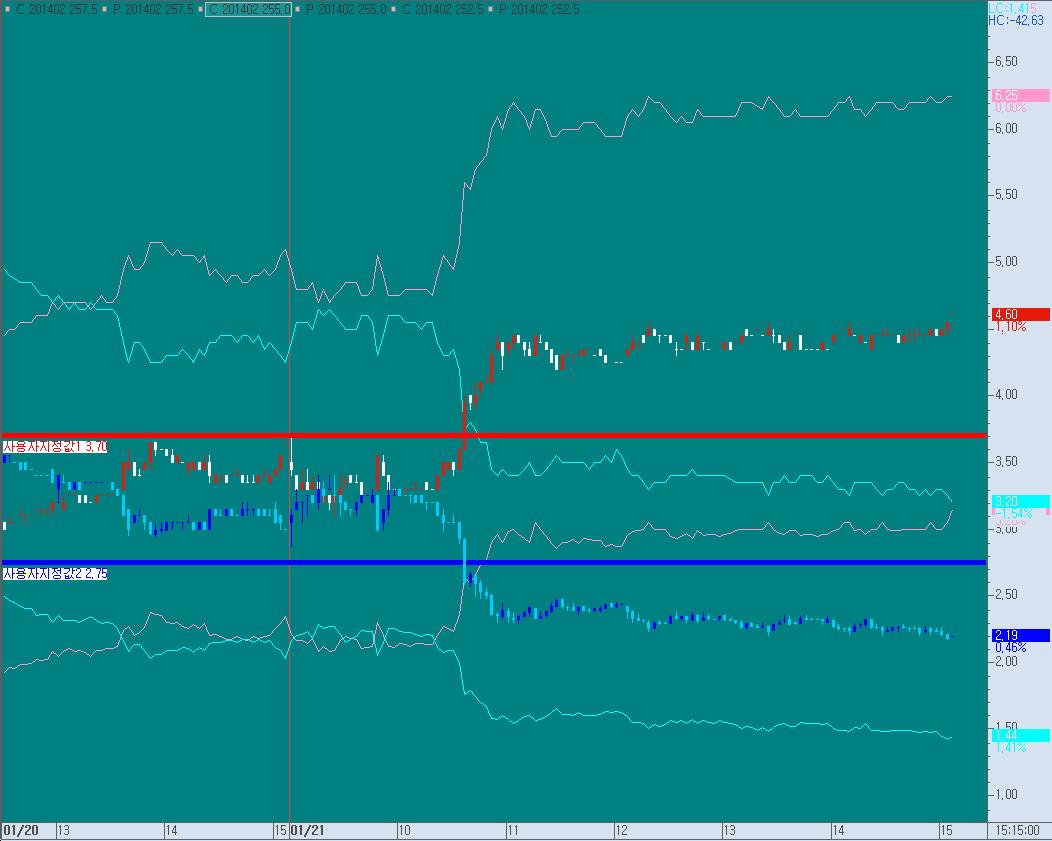Click the P 201402 257,5 legend marker
The width and height of the screenshot is (1052, 841).
[104, 9]
